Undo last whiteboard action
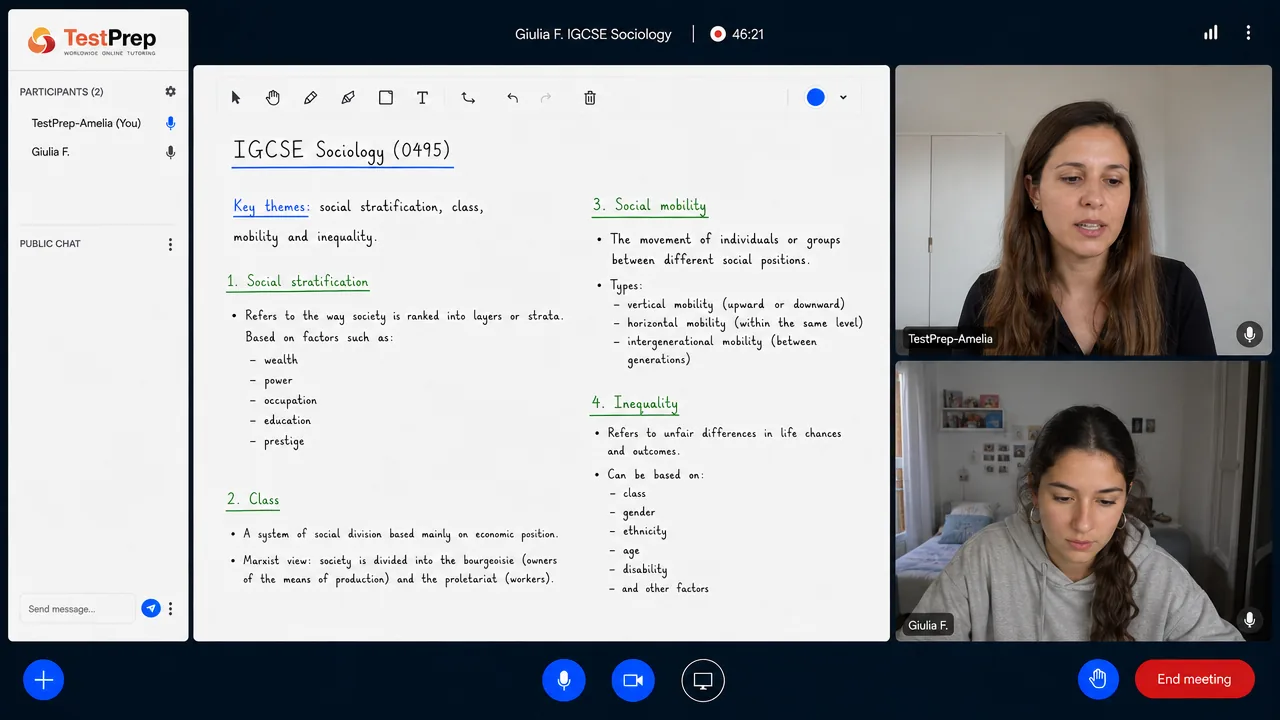The height and width of the screenshot is (720, 1280). click(x=512, y=98)
